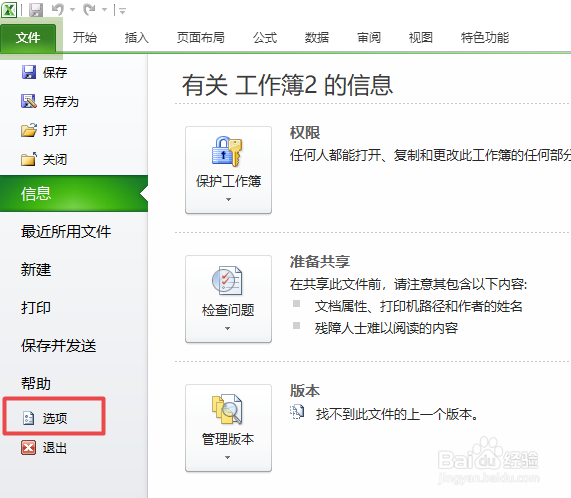
Task: Select the 信息 menu section
Action: tap(74, 193)
